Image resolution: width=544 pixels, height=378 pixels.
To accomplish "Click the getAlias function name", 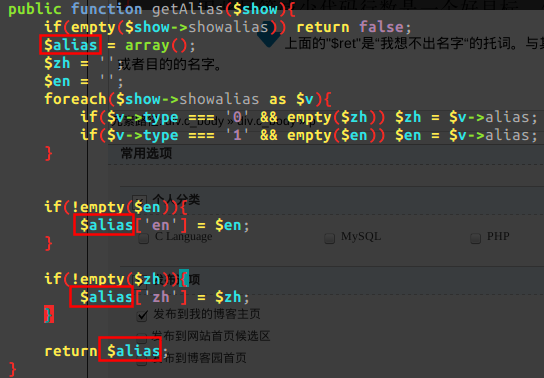I will coord(188,9).
